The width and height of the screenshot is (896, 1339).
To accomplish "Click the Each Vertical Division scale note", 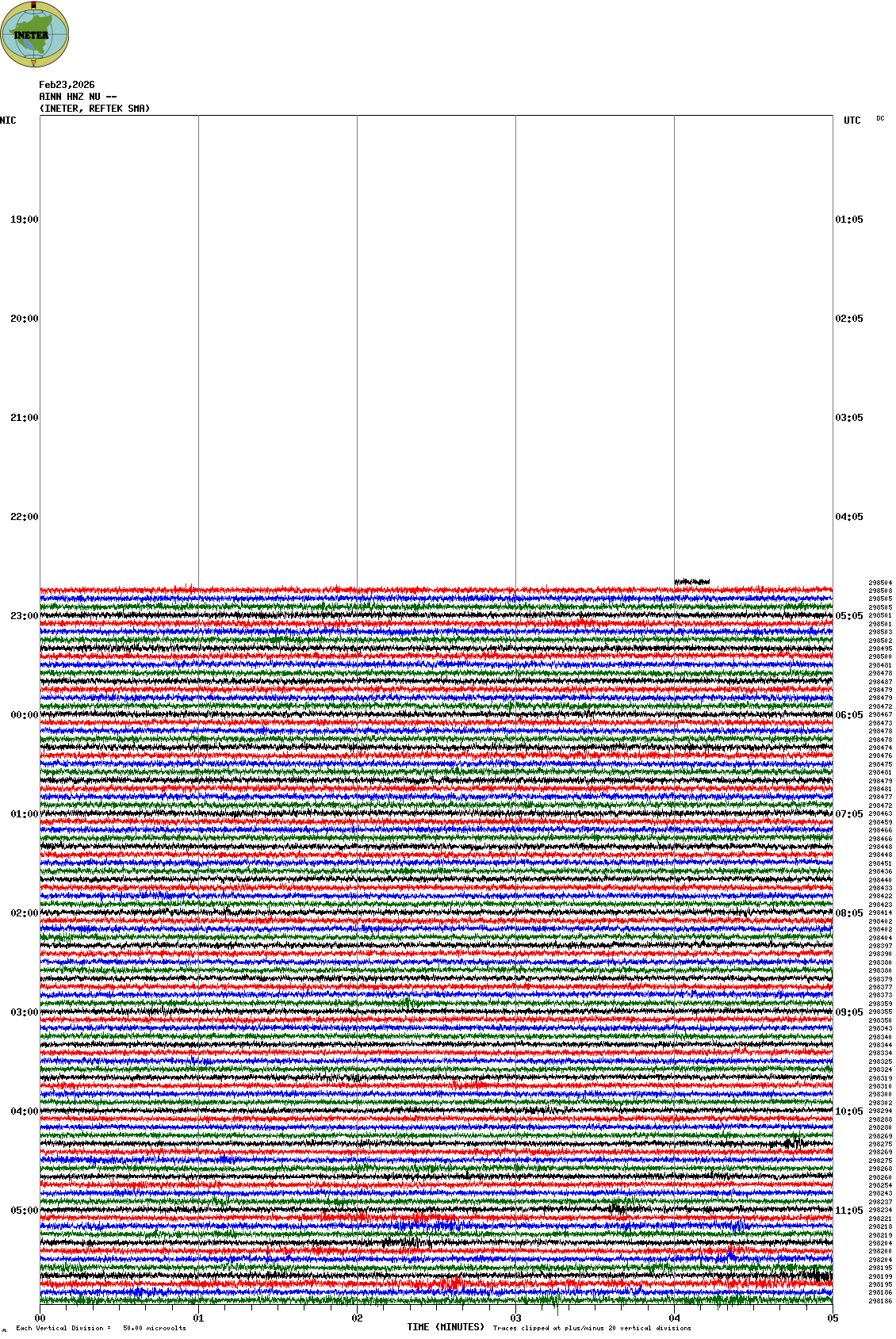I will tap(101, 1328).
